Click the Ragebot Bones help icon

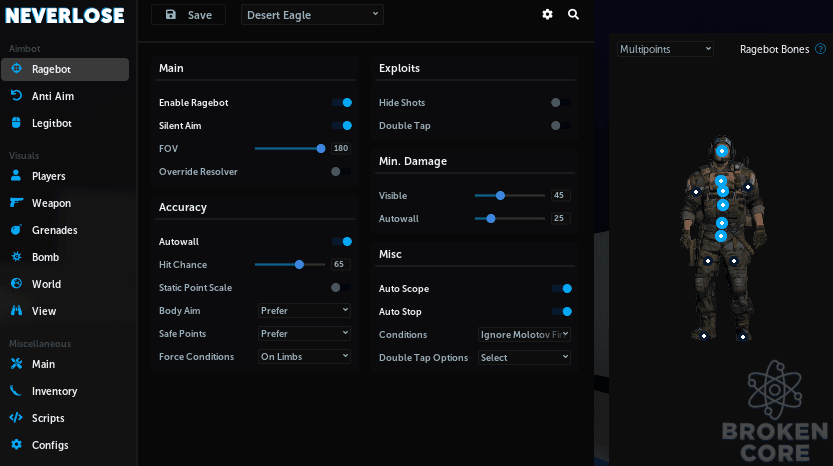820,49
